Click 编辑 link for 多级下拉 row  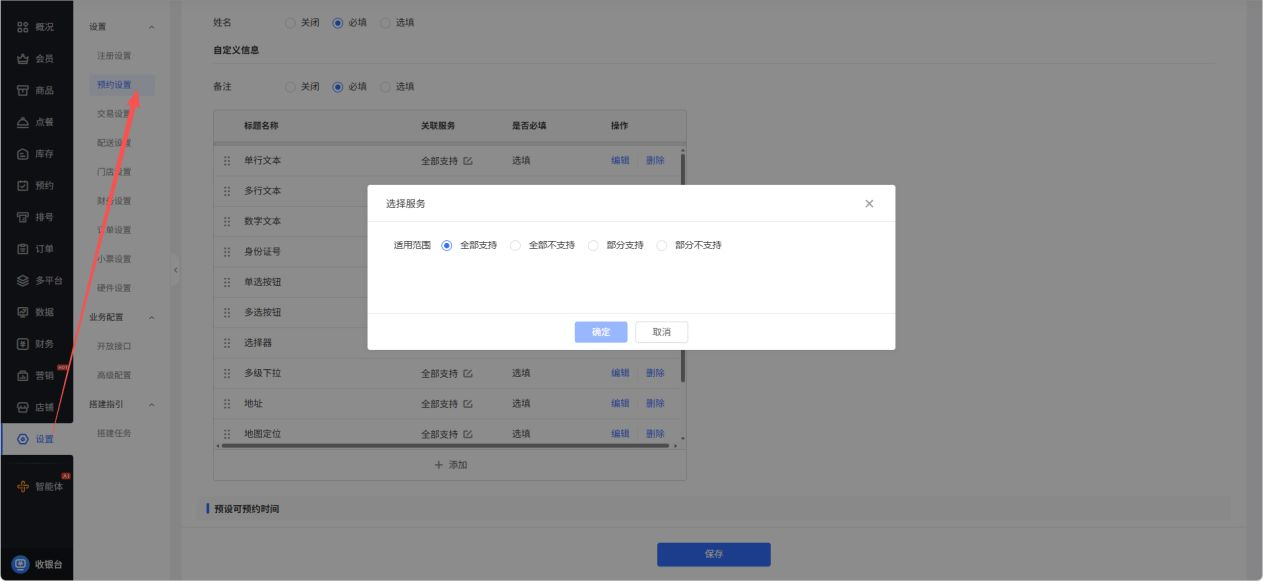click(621, 374)
